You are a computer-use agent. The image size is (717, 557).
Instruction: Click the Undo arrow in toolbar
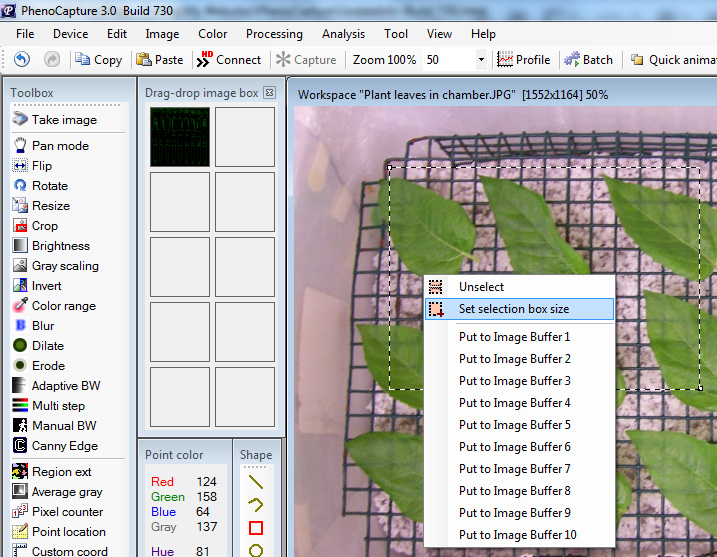pyautogui.click(x=22, y=60)
